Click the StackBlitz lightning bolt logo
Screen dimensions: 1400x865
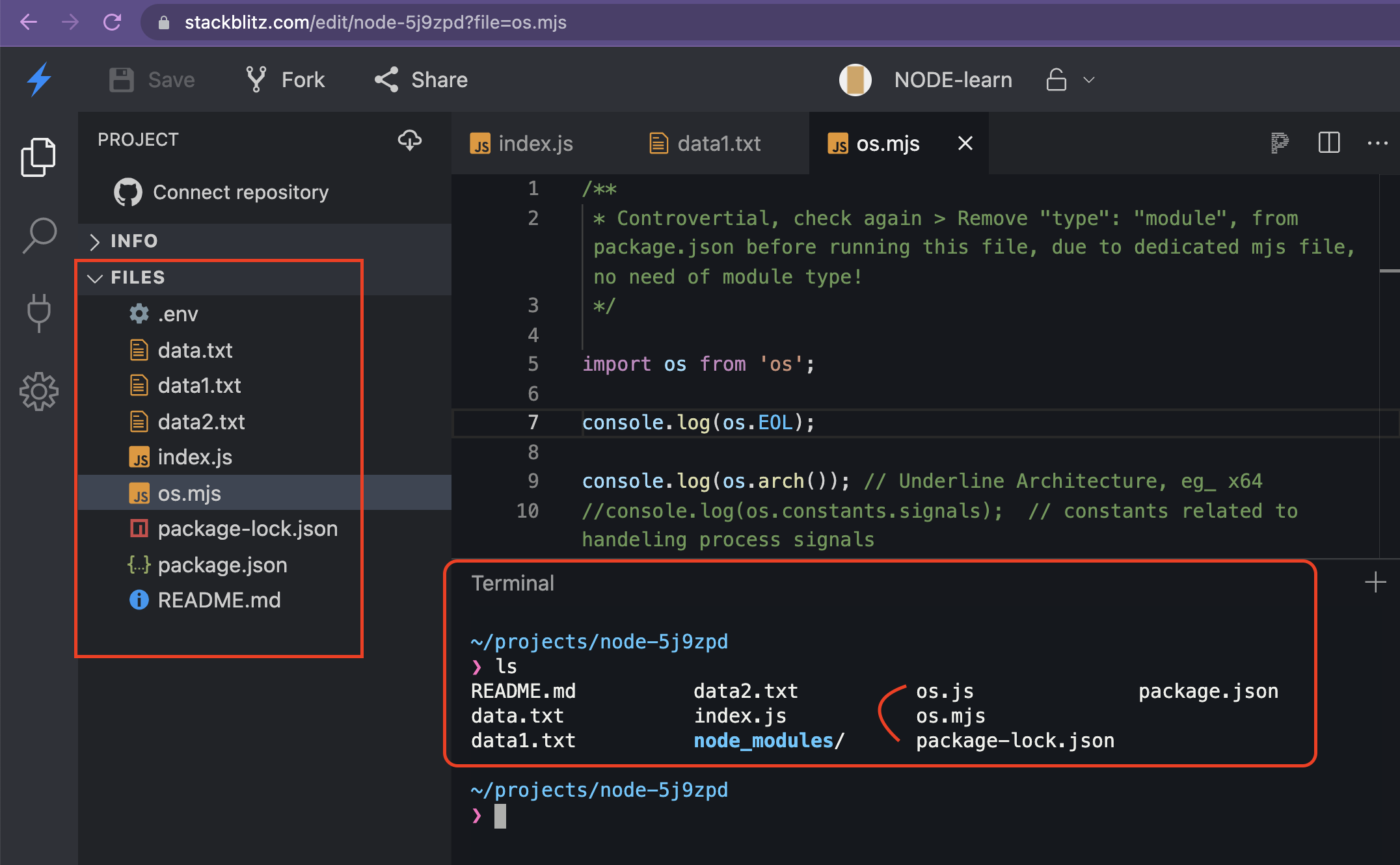tap(40, 79)
